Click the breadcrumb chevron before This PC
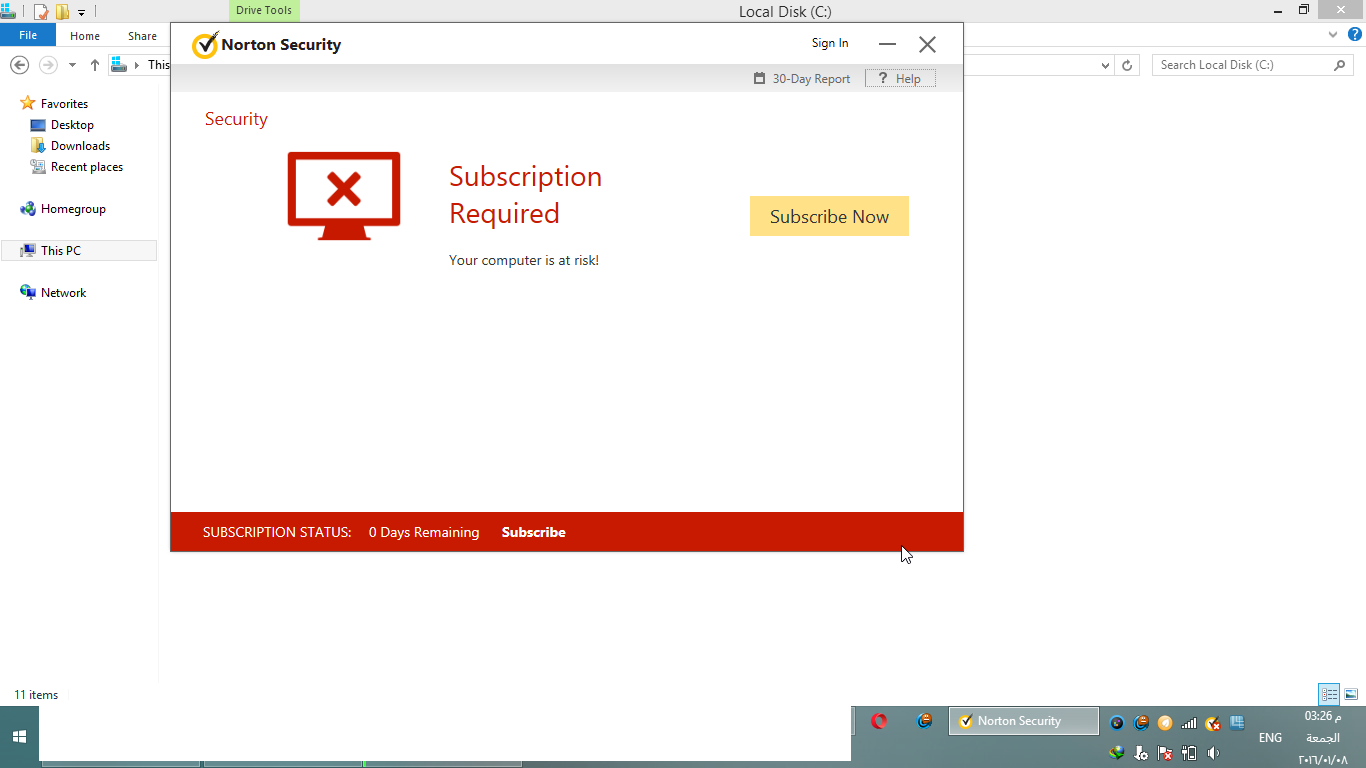1366x768 pixels. click(137, 65)
